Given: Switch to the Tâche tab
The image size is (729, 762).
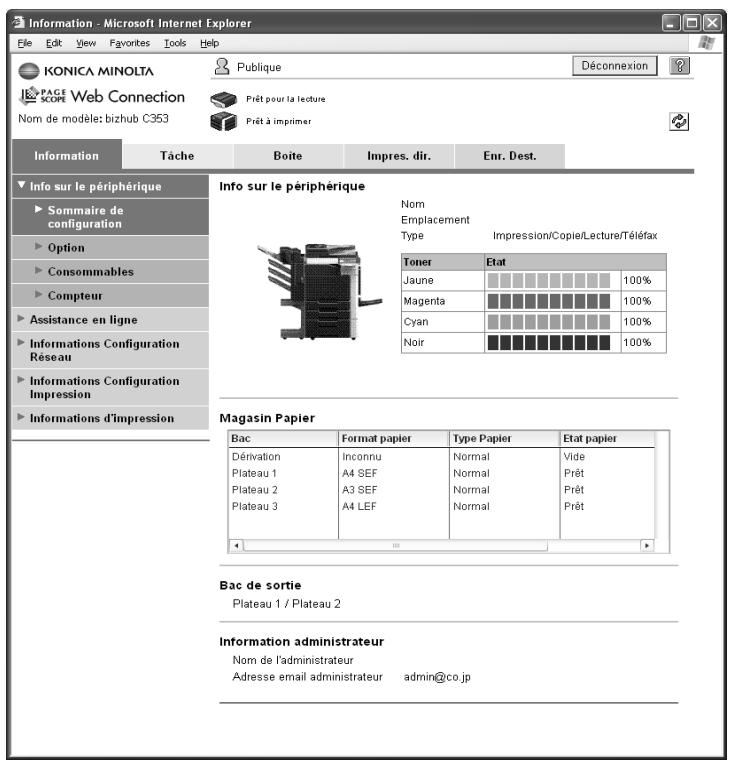Looking at the screenshot, I should [x=177, y=156].
